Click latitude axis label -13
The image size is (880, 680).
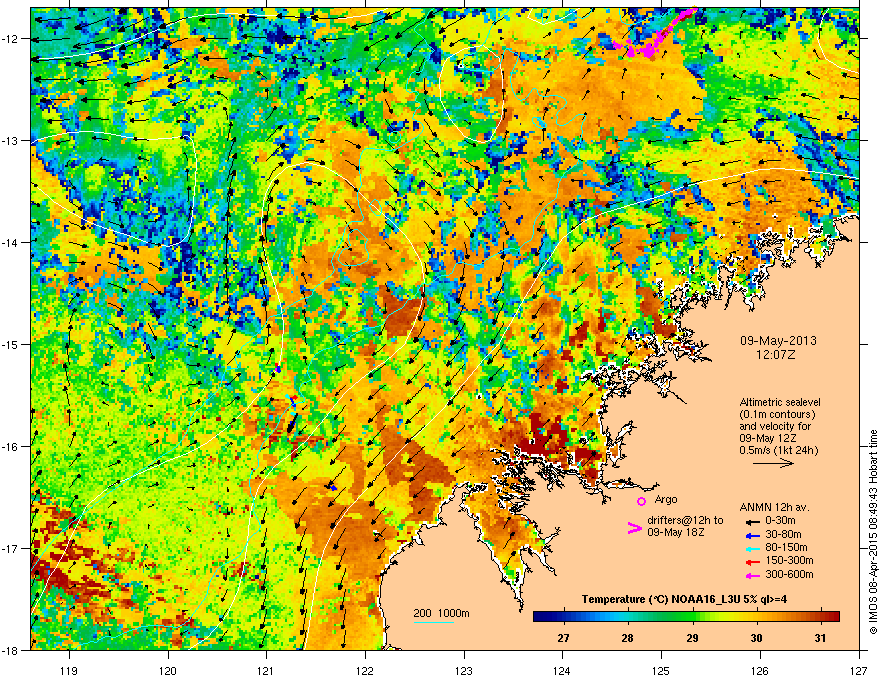pyautogui.click(x=11, y=140)
